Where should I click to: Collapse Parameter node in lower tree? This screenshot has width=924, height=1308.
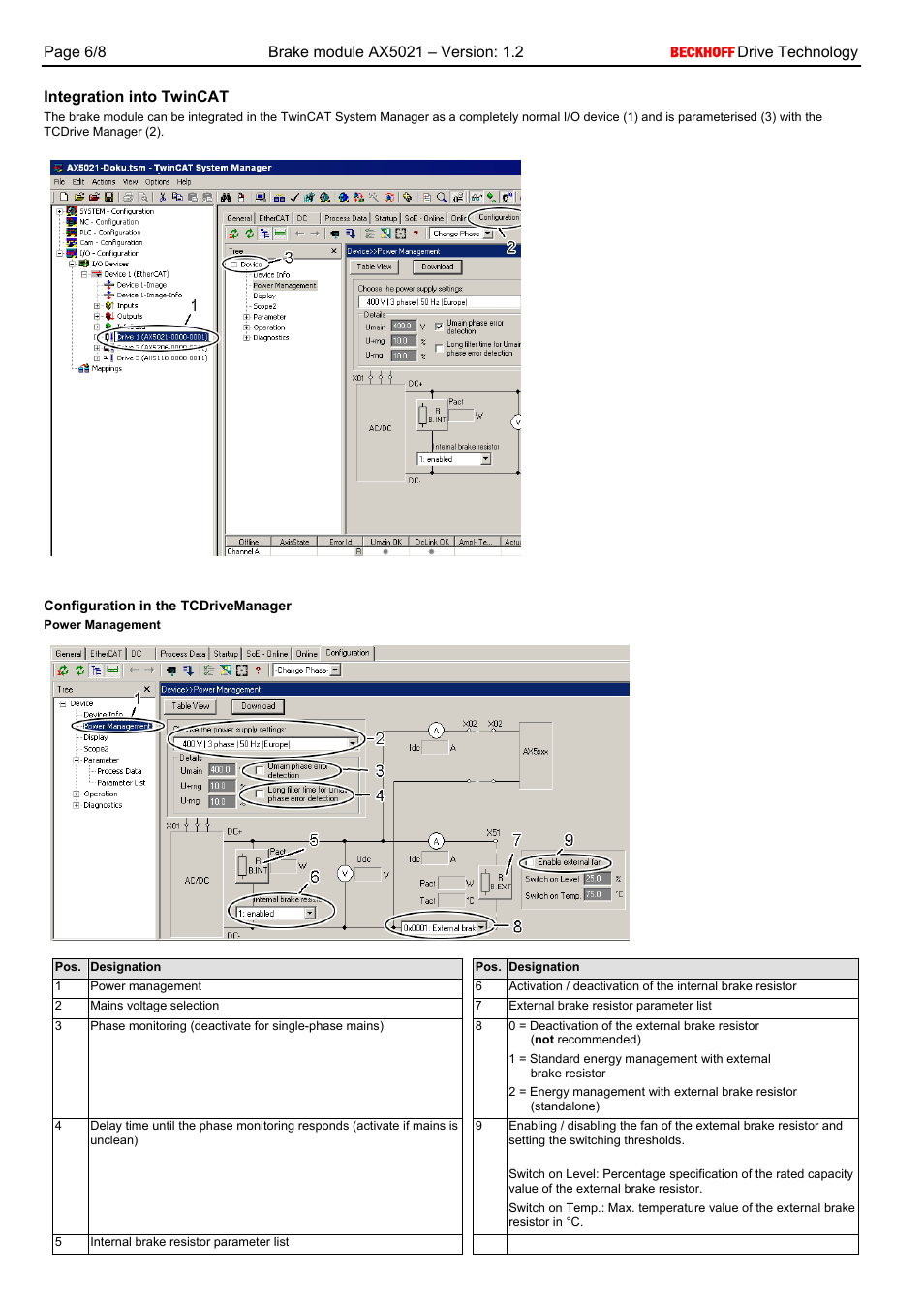pyautogui.click(x=77, y=760)
